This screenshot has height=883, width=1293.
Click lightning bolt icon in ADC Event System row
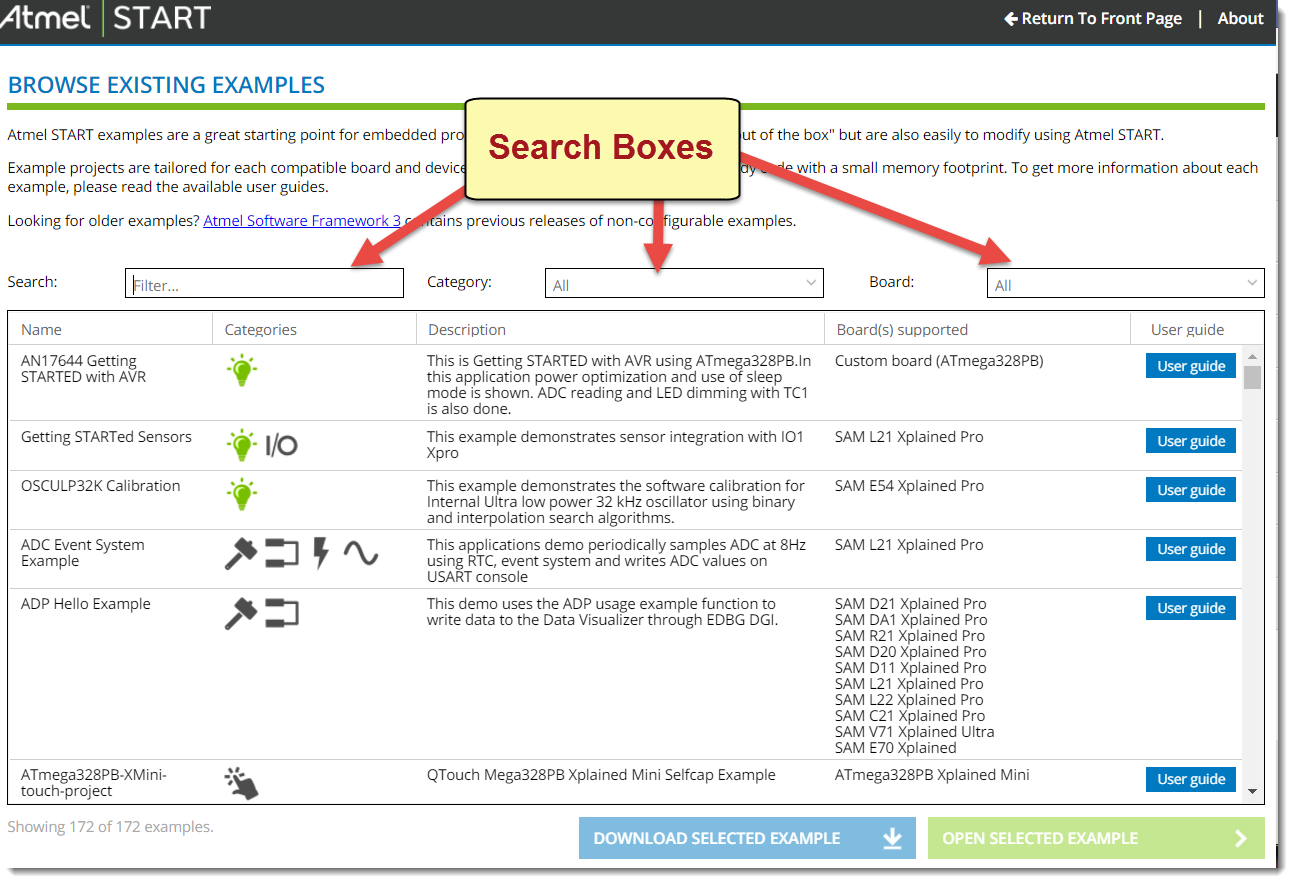pos(321,553)
